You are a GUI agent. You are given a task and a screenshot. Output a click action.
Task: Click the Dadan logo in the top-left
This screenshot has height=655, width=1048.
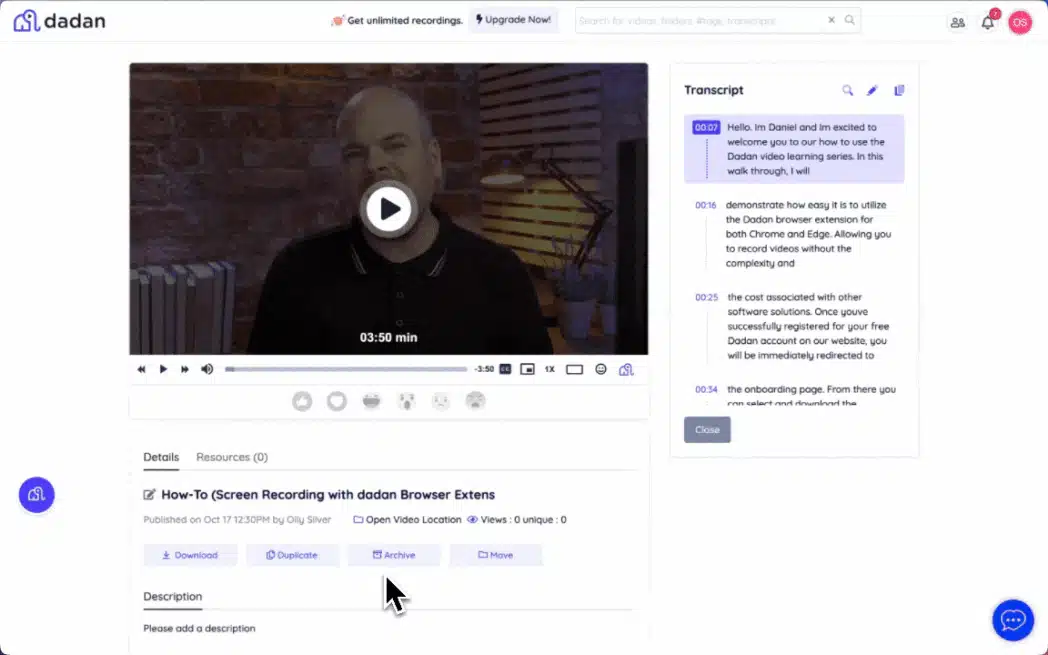coord(58,20)
